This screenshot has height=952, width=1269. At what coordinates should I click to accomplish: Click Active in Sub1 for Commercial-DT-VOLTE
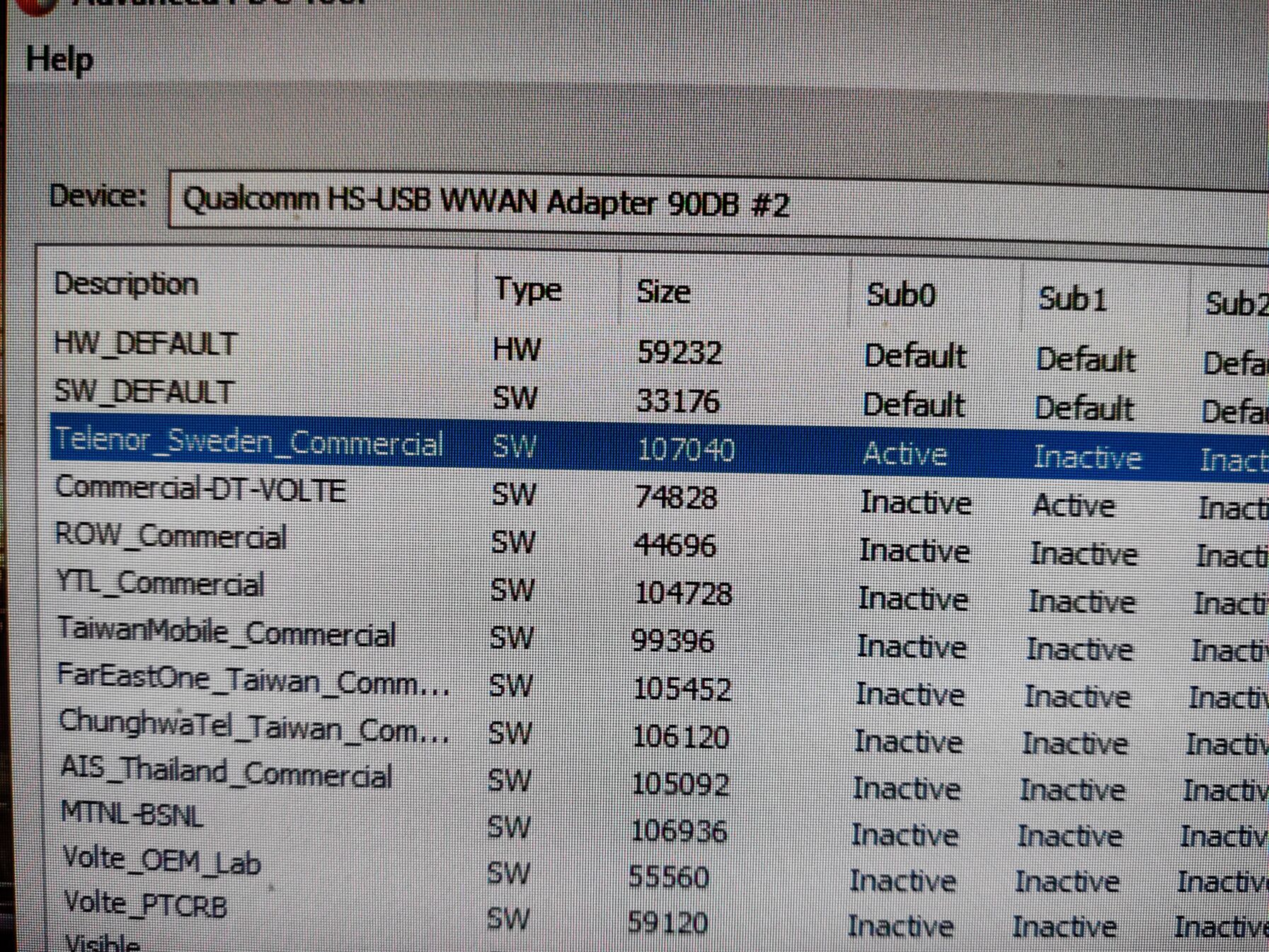click(x=1074, y=506)
